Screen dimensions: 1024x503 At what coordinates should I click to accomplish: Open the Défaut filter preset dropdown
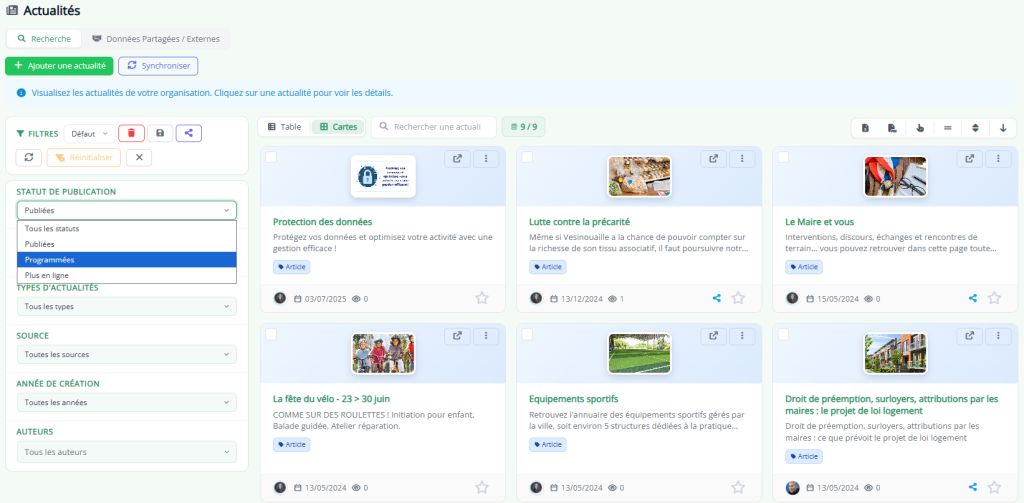click(89, 133)
